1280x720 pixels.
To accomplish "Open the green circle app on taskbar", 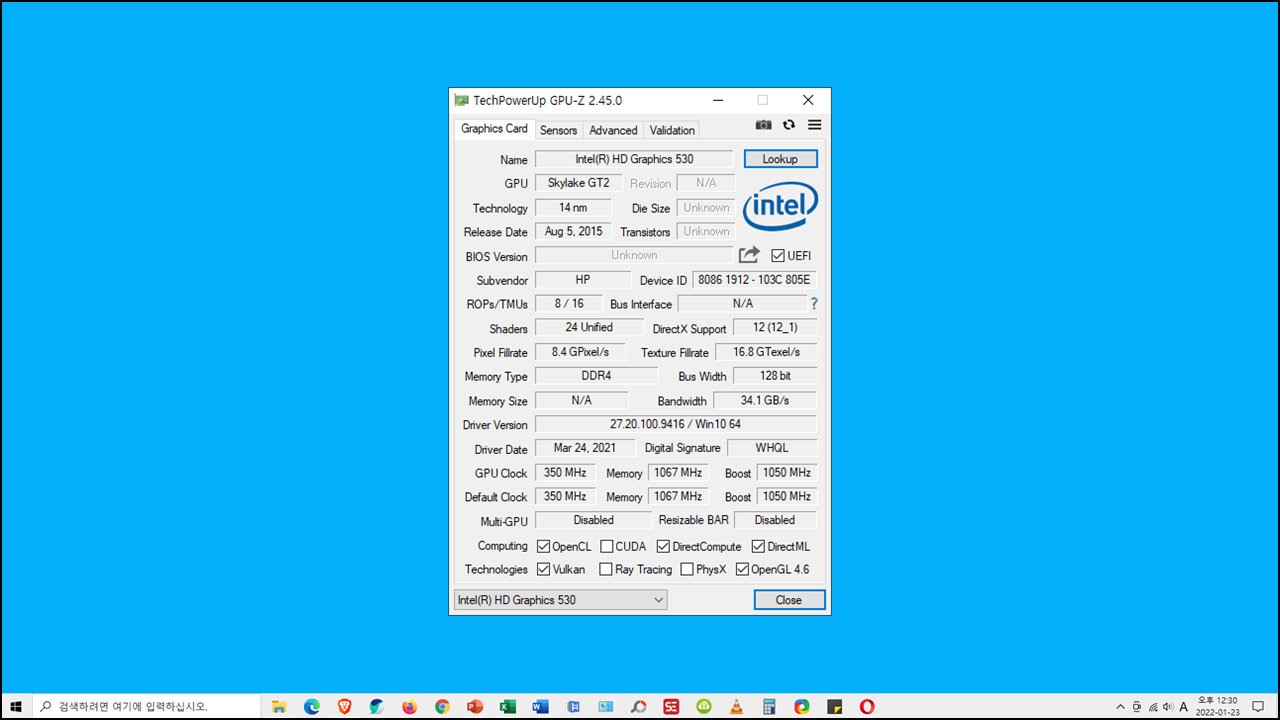I will 703,706.
